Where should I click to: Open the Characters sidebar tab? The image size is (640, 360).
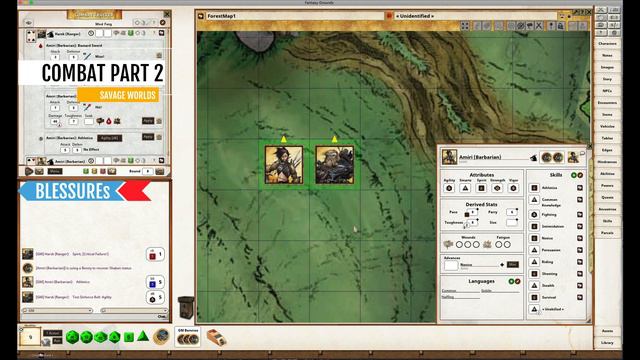pos(607,44)
